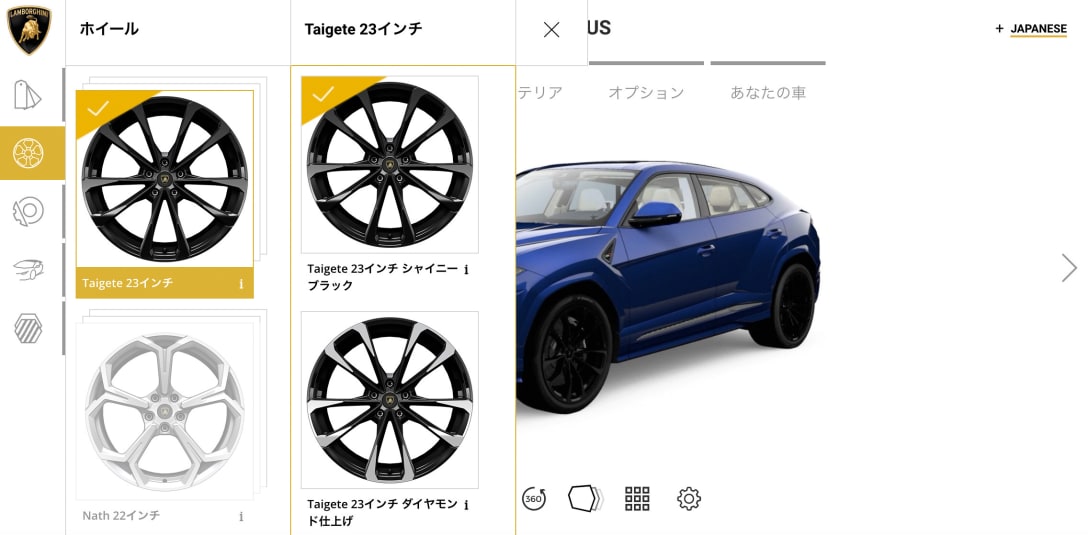Show info for Nath 22インチ wheel
Viewport: 1088px width, 535px height.
pos(241,516)
